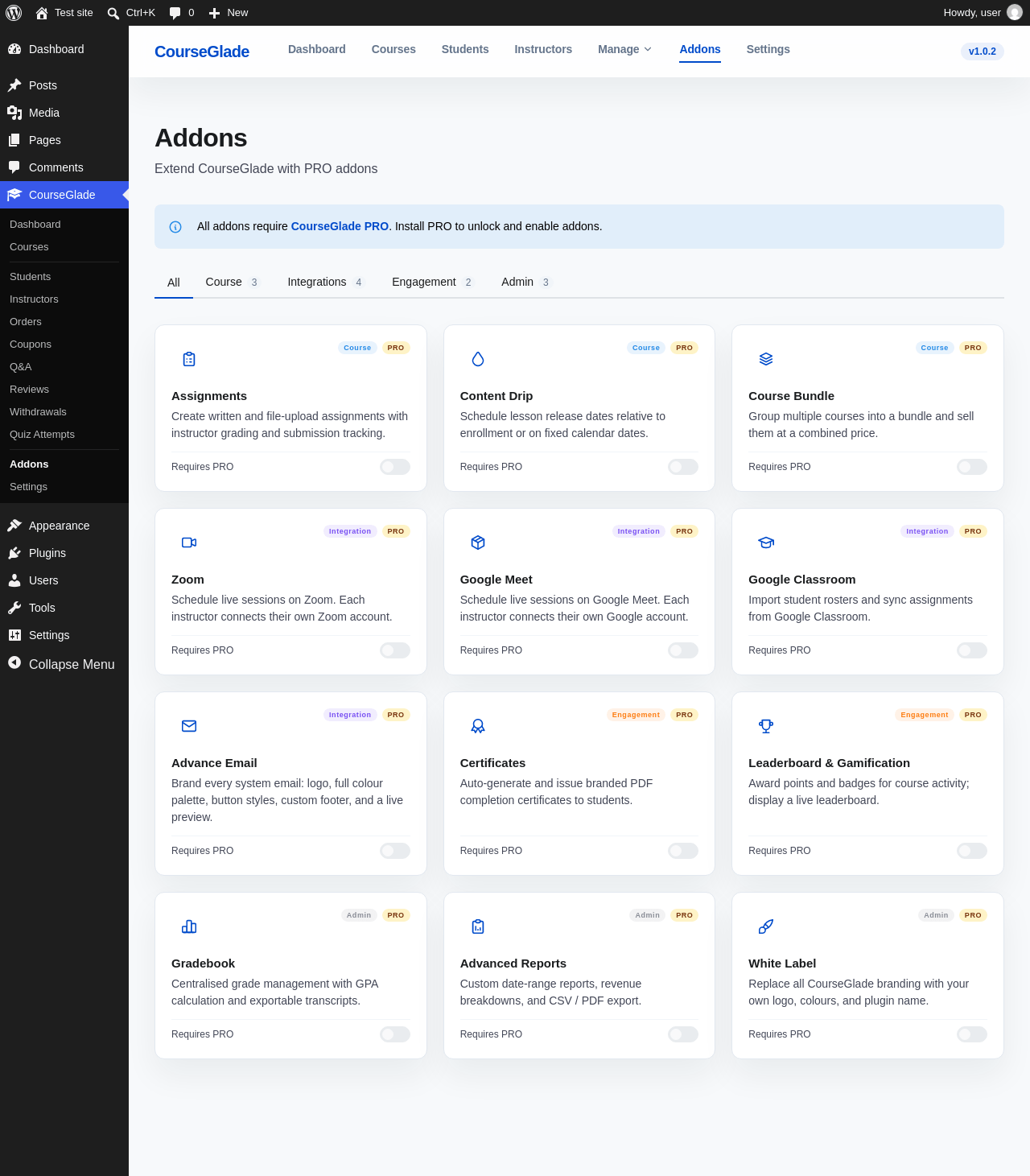The image size is (1030, 1176).
Task: Switch to the Integrations filter tab
Action: (327, 282)
